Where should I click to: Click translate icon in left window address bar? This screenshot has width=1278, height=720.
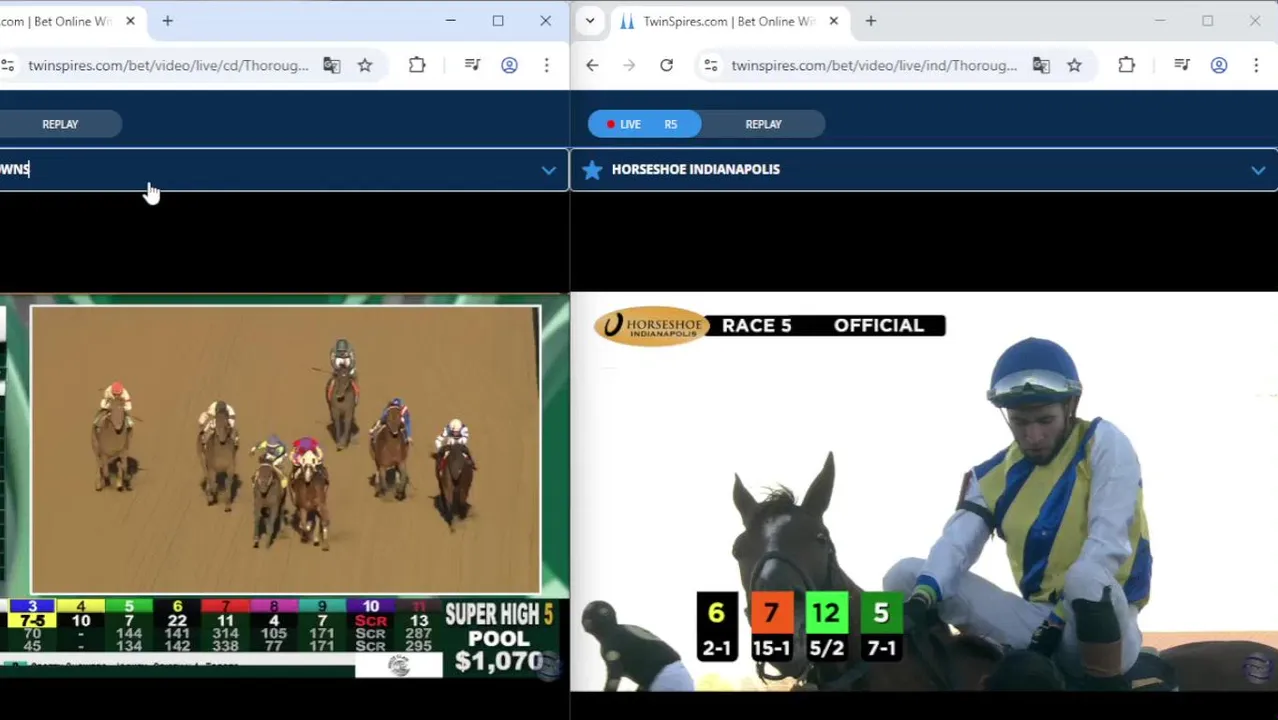click(332, 65)
